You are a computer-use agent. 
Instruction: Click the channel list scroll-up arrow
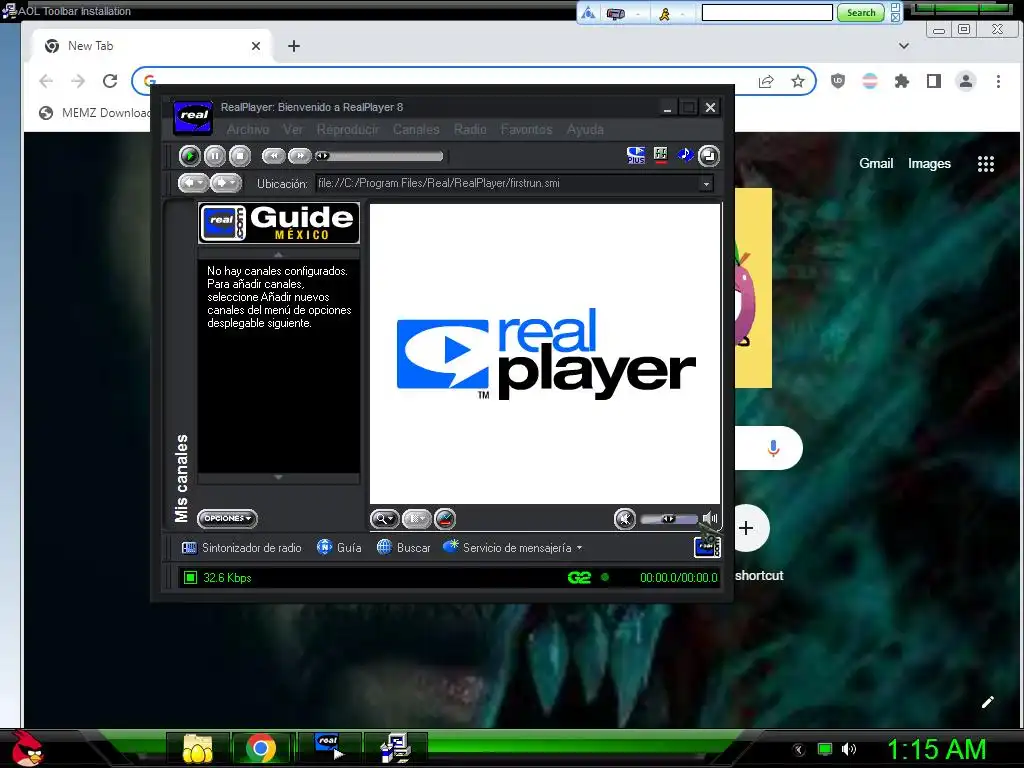(x=279, y=254)
